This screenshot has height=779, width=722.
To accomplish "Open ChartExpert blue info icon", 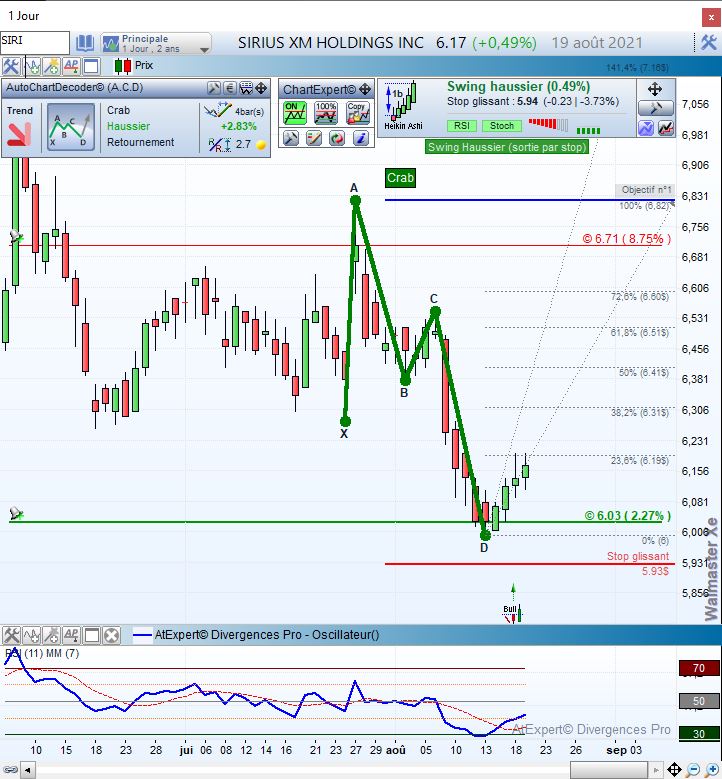I will [361, 138].
